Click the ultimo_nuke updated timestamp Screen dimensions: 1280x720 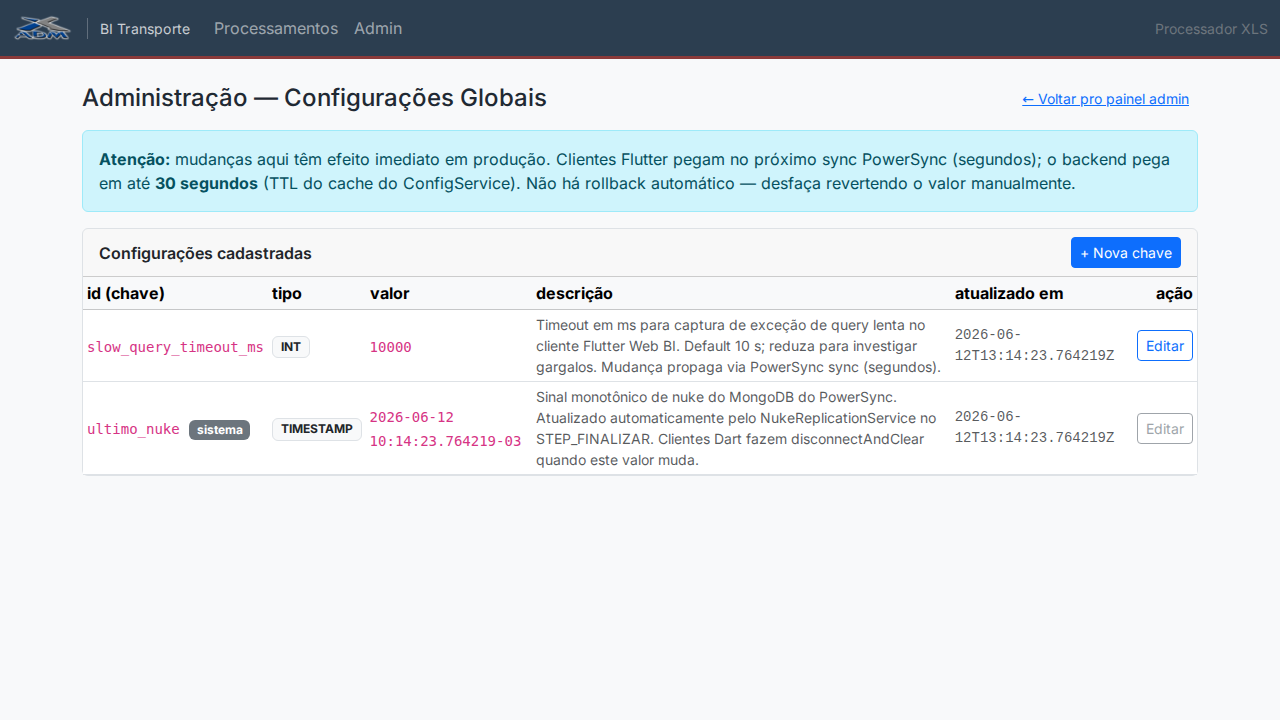pyautogui.click(x=1035, y=427)
